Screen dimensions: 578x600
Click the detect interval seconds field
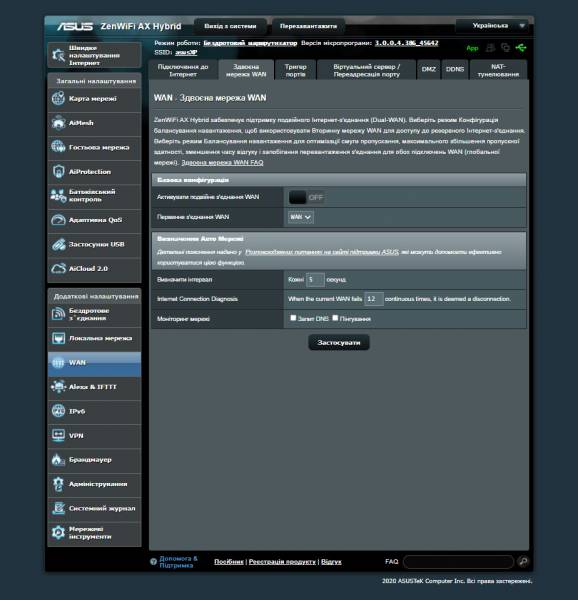315,280
